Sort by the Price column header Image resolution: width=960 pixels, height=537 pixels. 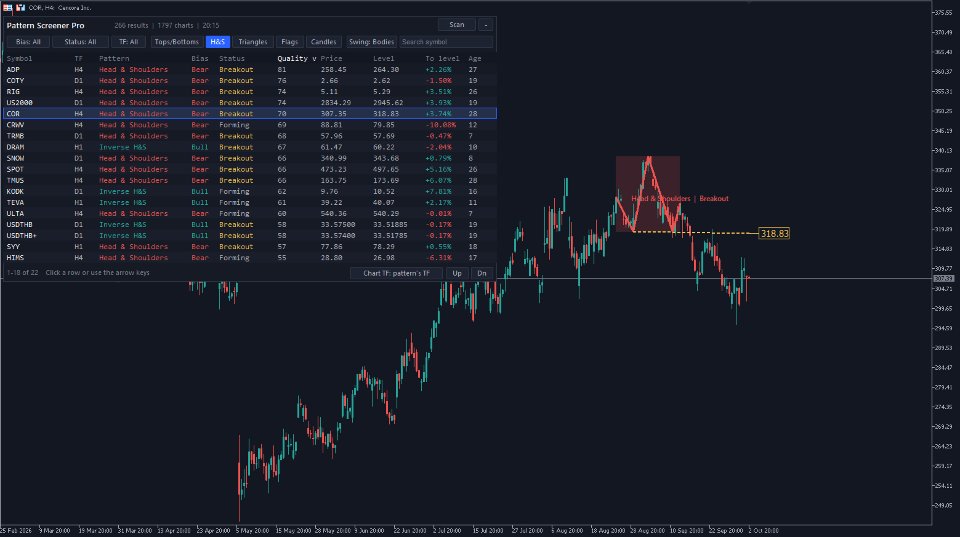pos(331,59)
